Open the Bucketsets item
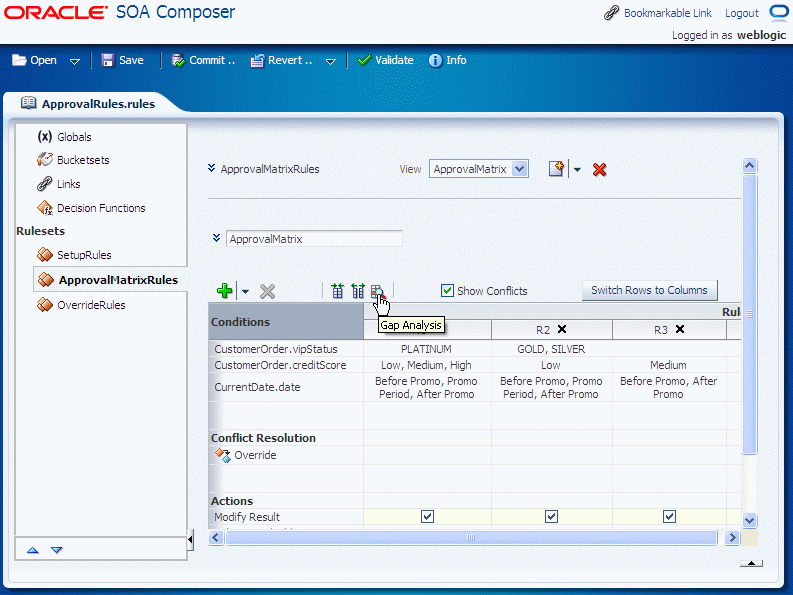793x595 pixels. [83, 160]
